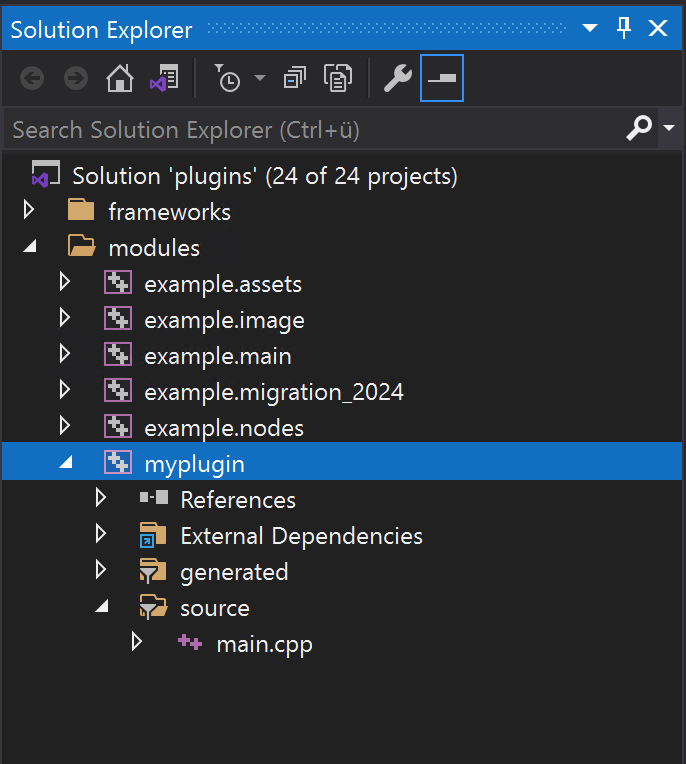Image resolution: width=686 pixels, height=764 pixels.
Task: Collapse the modules folder
Action: tap(29, 247)
